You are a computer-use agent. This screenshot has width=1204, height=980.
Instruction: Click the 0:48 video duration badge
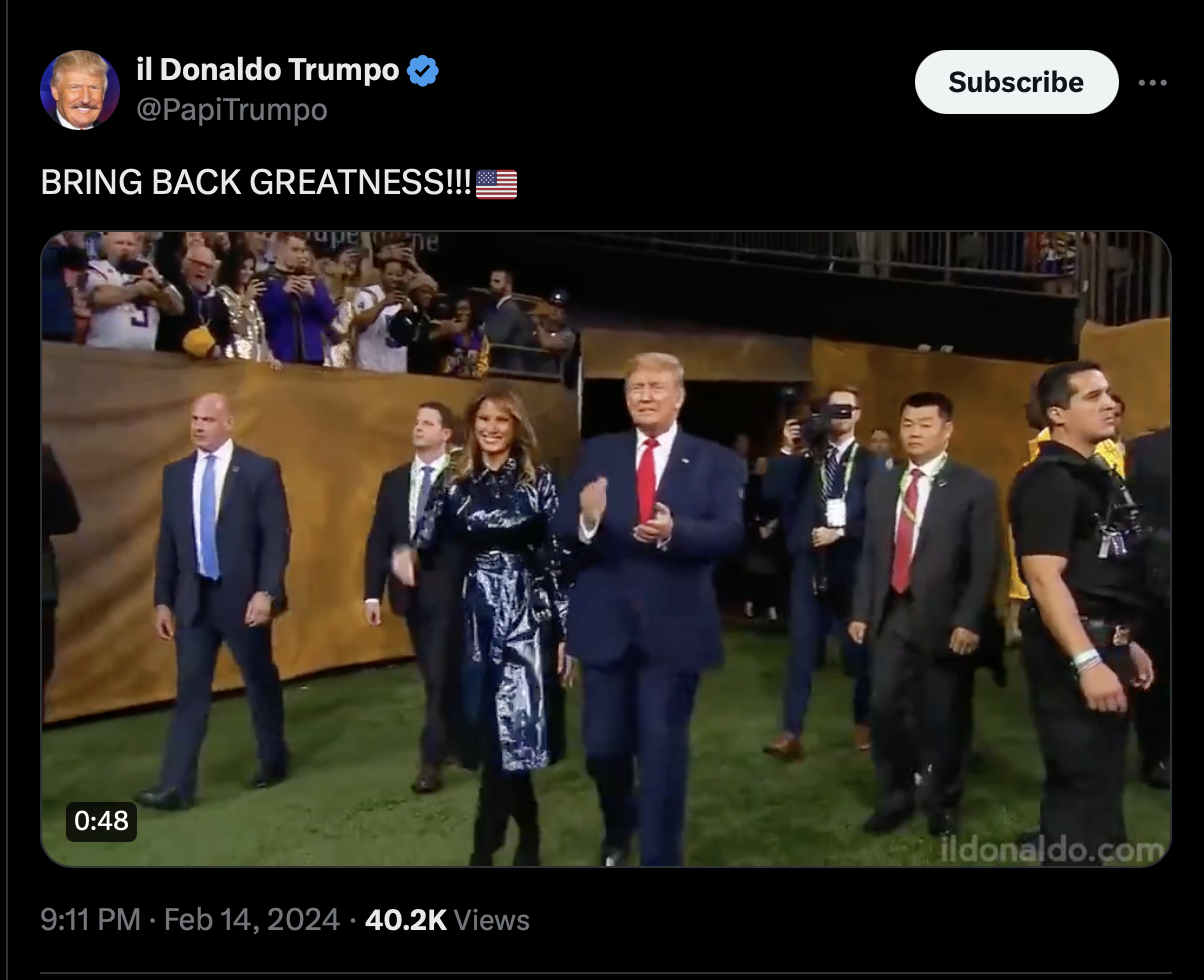pyautogui.click(x=102, y=821)
